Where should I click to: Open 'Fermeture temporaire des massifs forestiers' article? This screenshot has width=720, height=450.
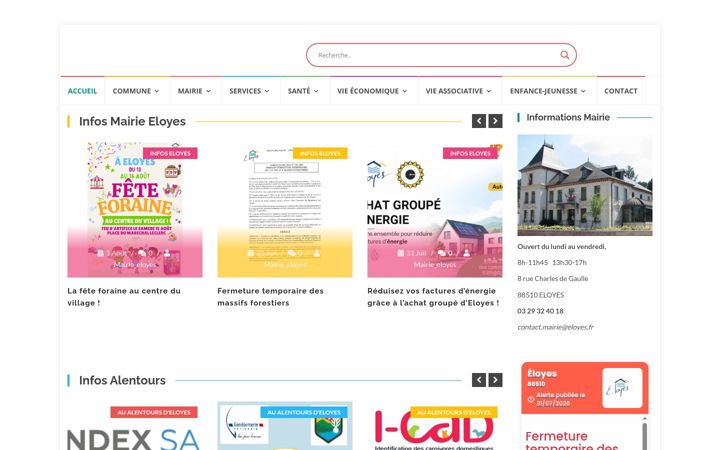(x=270, y=297)
